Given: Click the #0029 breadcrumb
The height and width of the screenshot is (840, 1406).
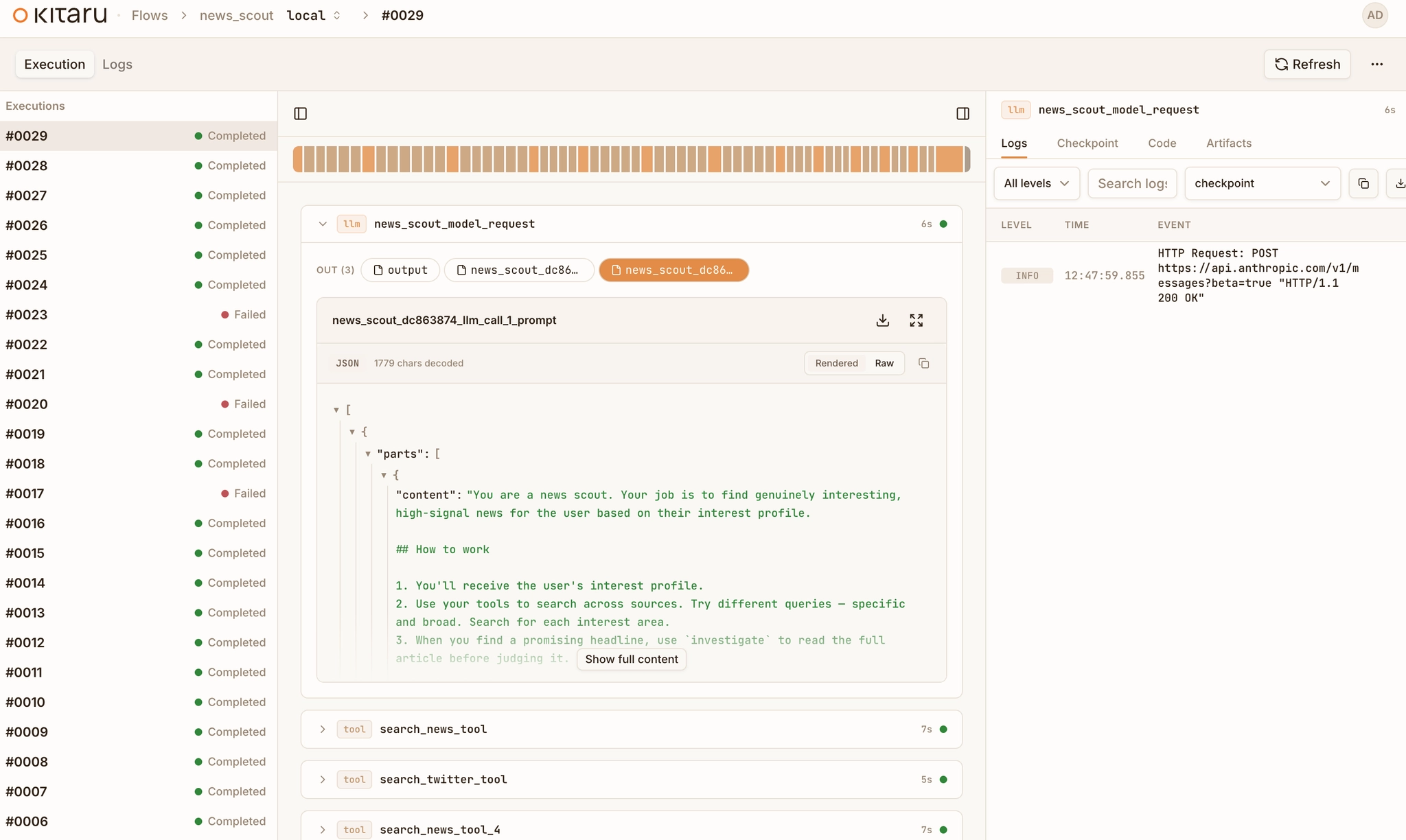Looking at the screenshot, I should (x=402, y=15).
